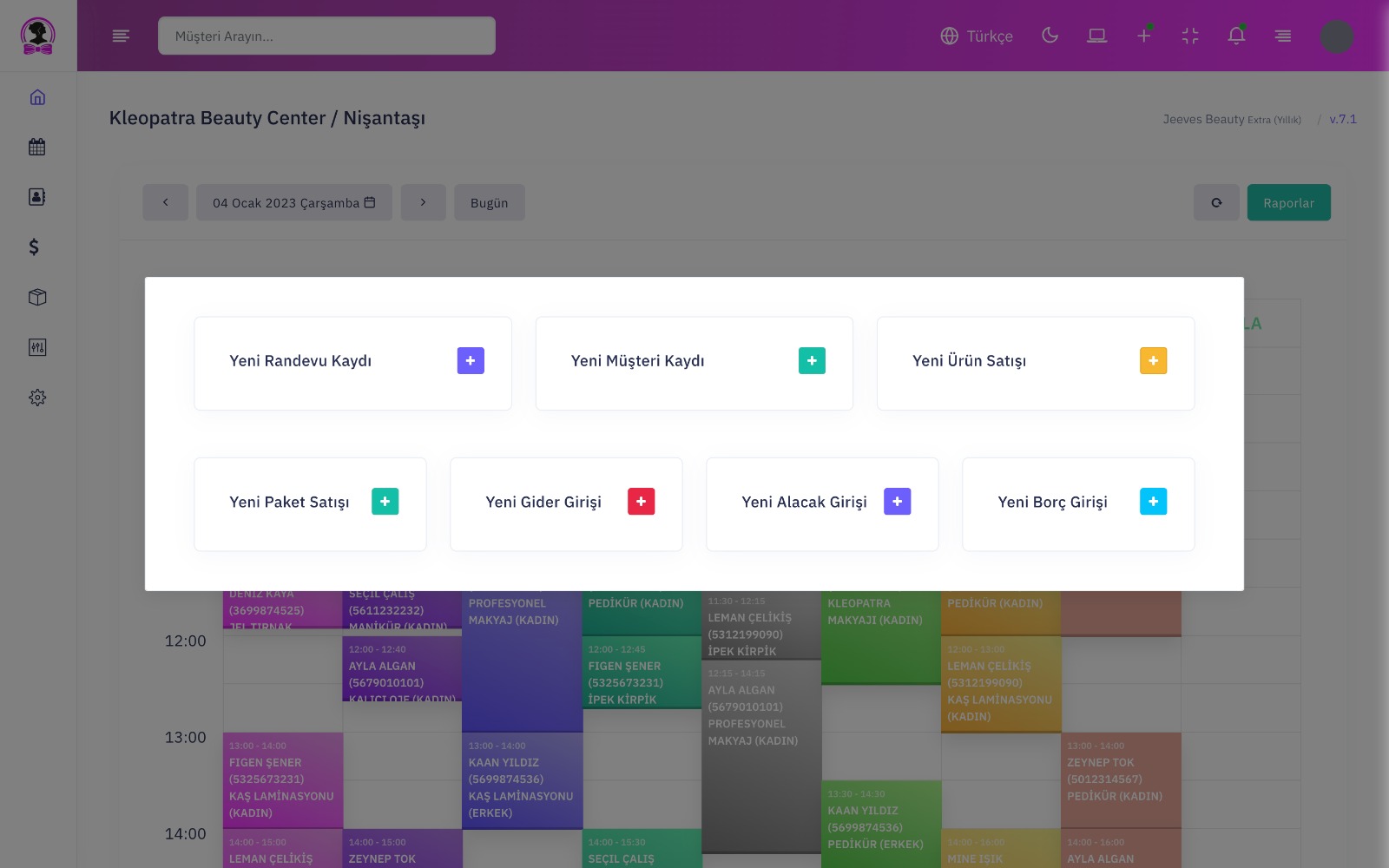Click the yellow plus for Yeni Ürün Satışı
This screenshot has width=1389, height=868.
coord(1153,361)
